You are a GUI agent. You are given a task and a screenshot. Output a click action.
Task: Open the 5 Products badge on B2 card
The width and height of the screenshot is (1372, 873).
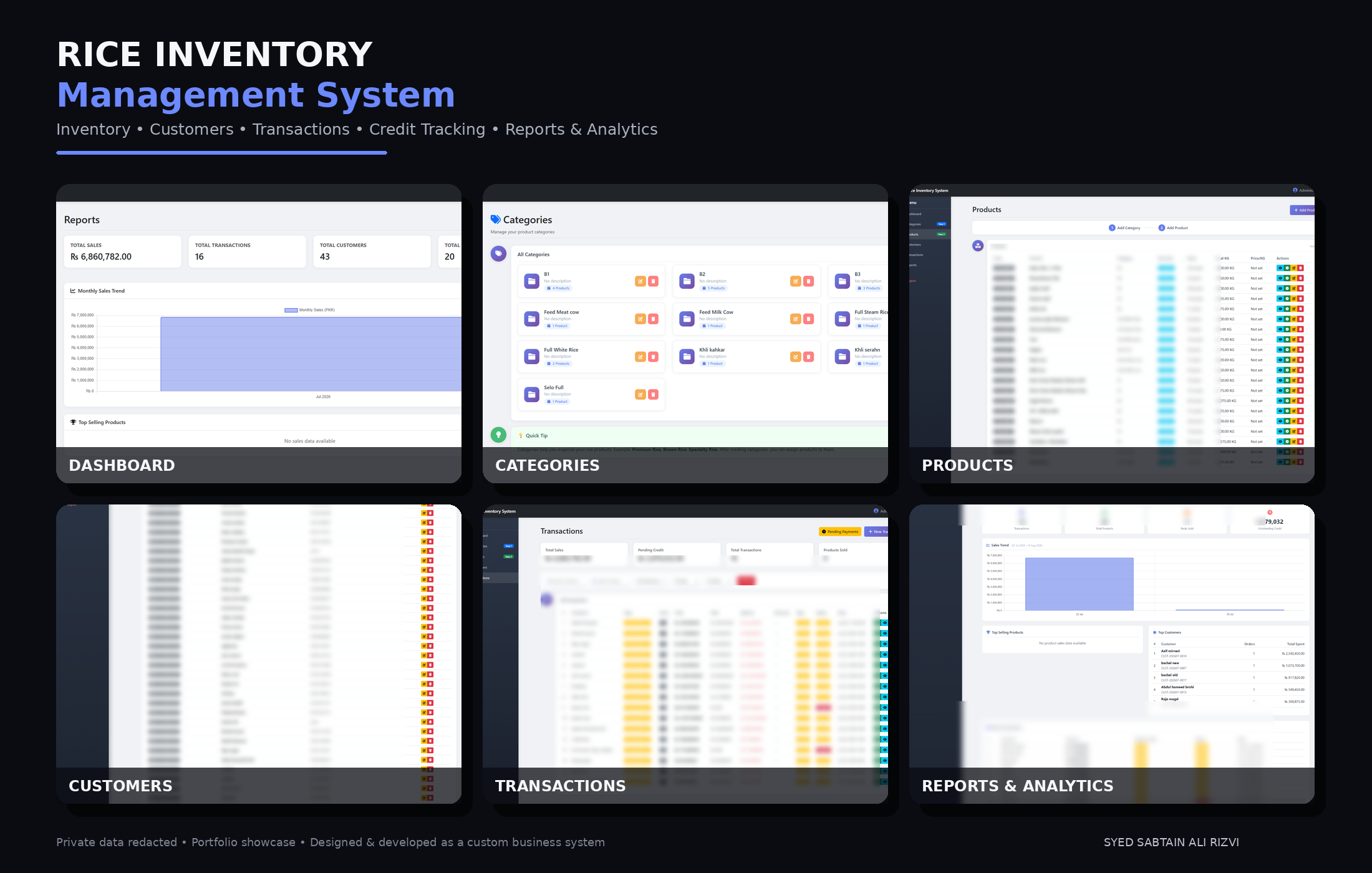(x=714, y=288)
